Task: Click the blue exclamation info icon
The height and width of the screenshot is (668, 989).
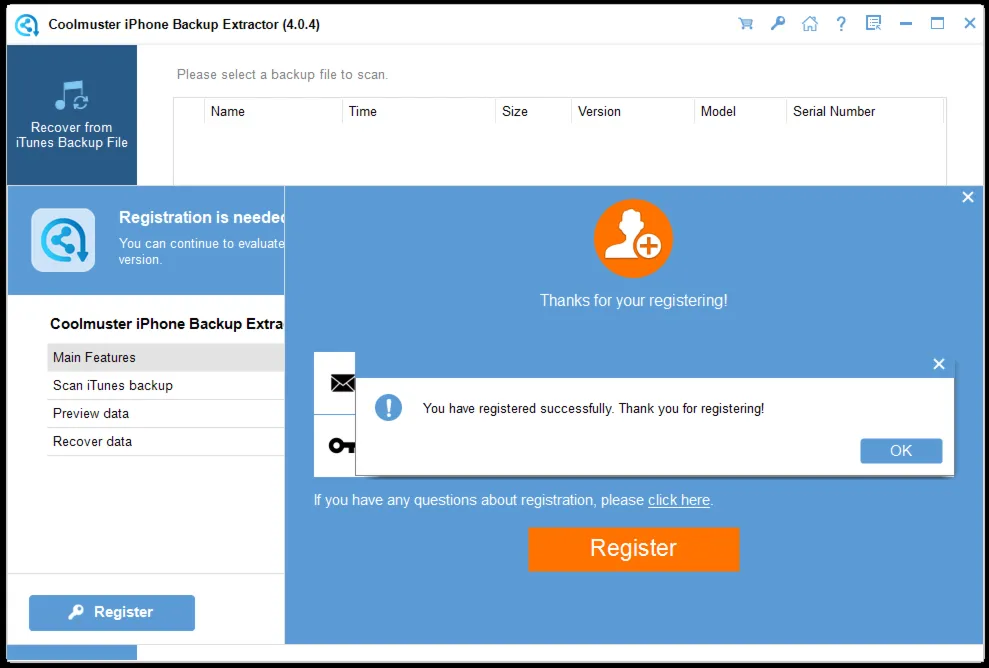Action: [x=389, y=407]
